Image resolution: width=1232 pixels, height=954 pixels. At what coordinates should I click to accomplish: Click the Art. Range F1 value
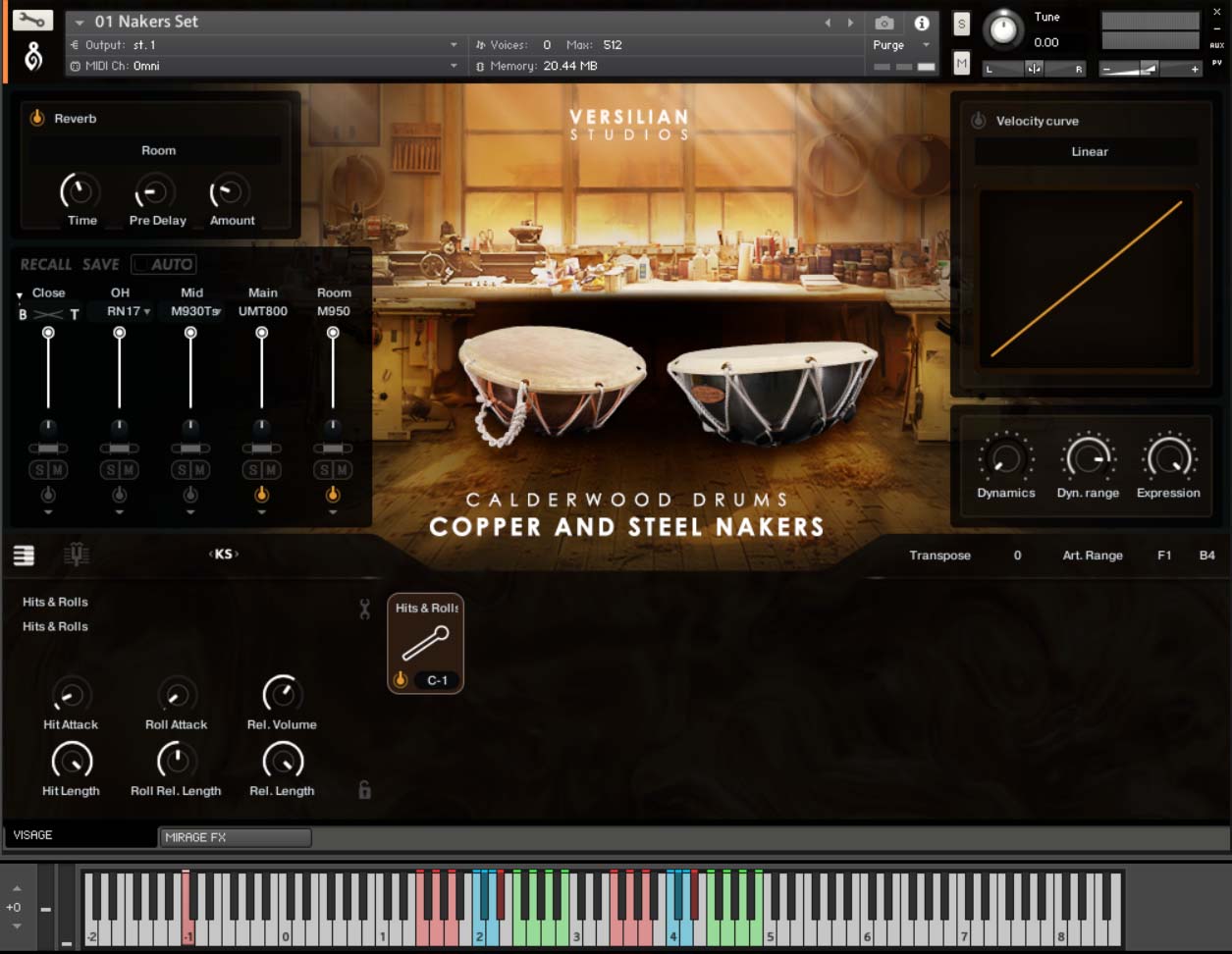(1164, 556)
